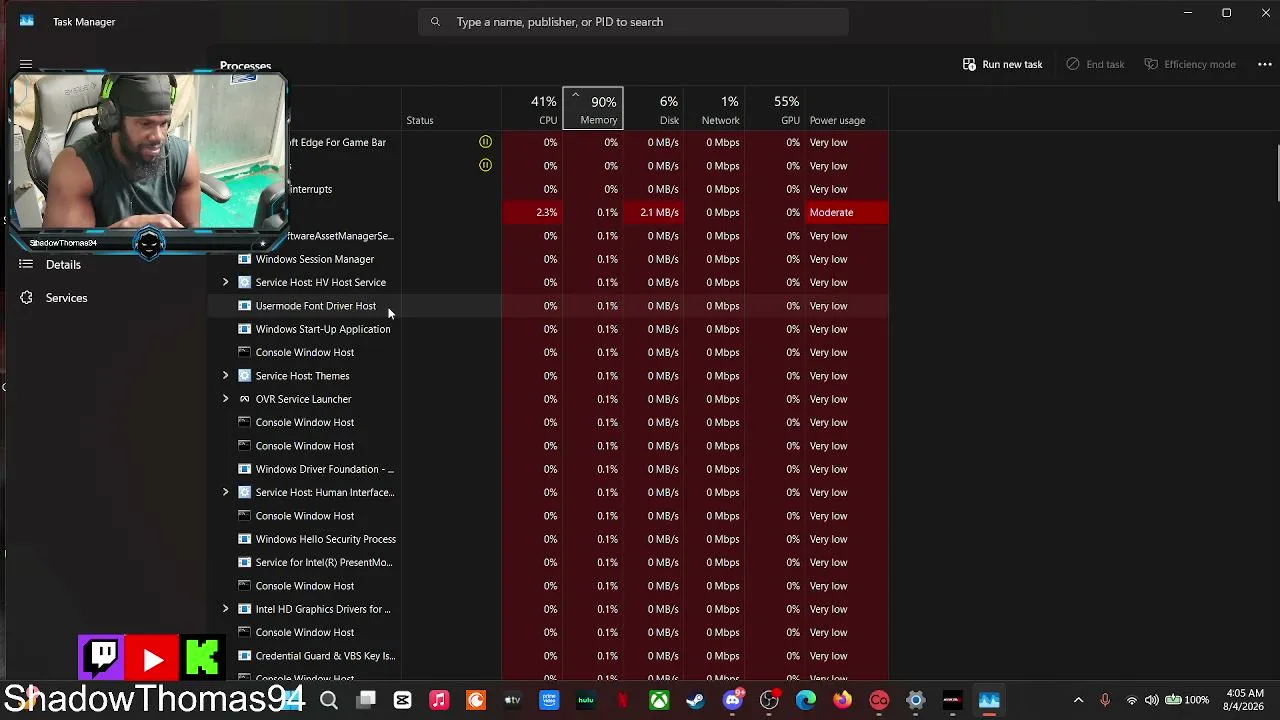Expand the OVR Service Launcher group
The height and width of the screenshot is (720, 1280).
tap(225, 399)
